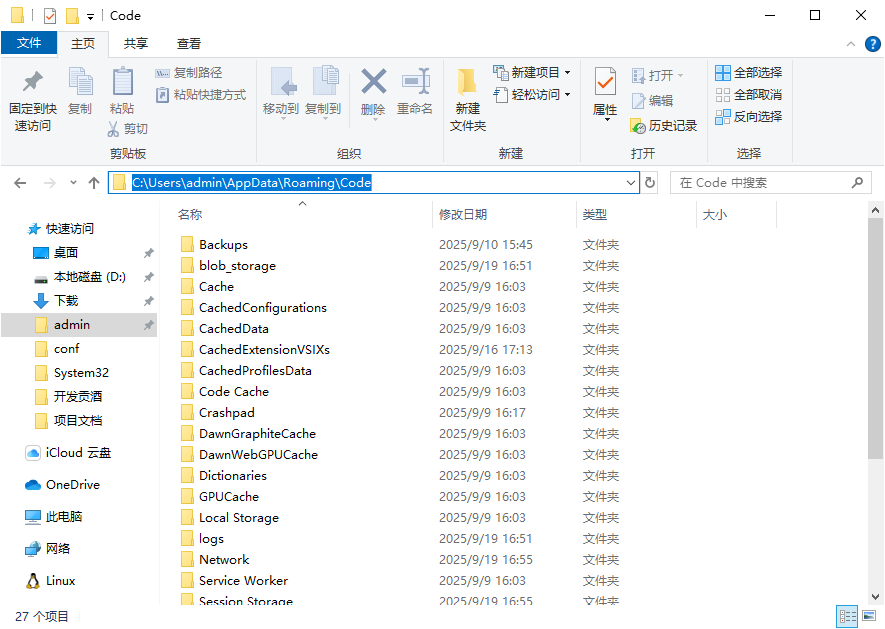Viewport: 885px width, 629px height.
Task: Switch to the 查看 (View) tab
Action: click(x=189, y=43)
